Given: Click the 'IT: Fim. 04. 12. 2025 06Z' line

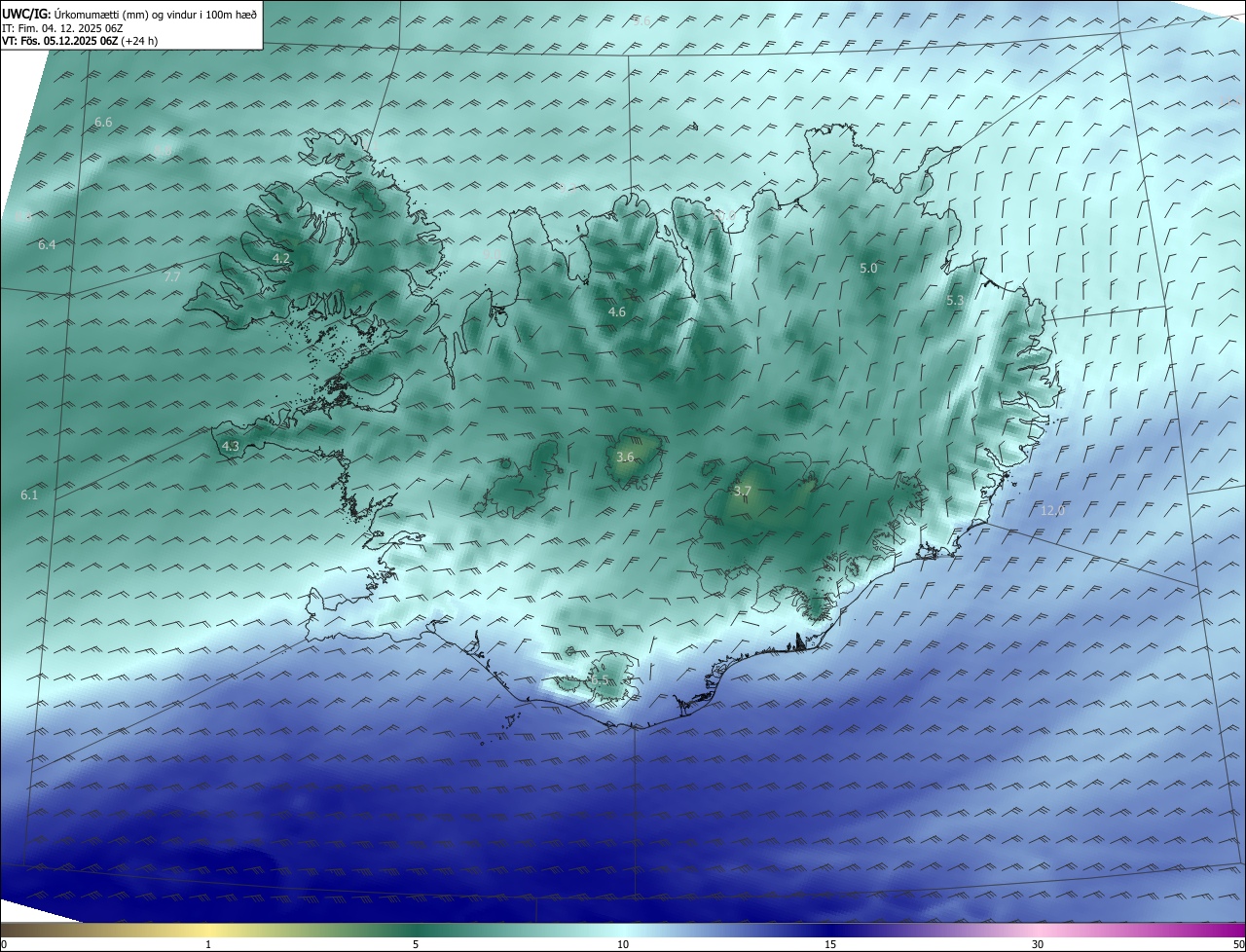Looking at the screenshot, I should (62, 28).
